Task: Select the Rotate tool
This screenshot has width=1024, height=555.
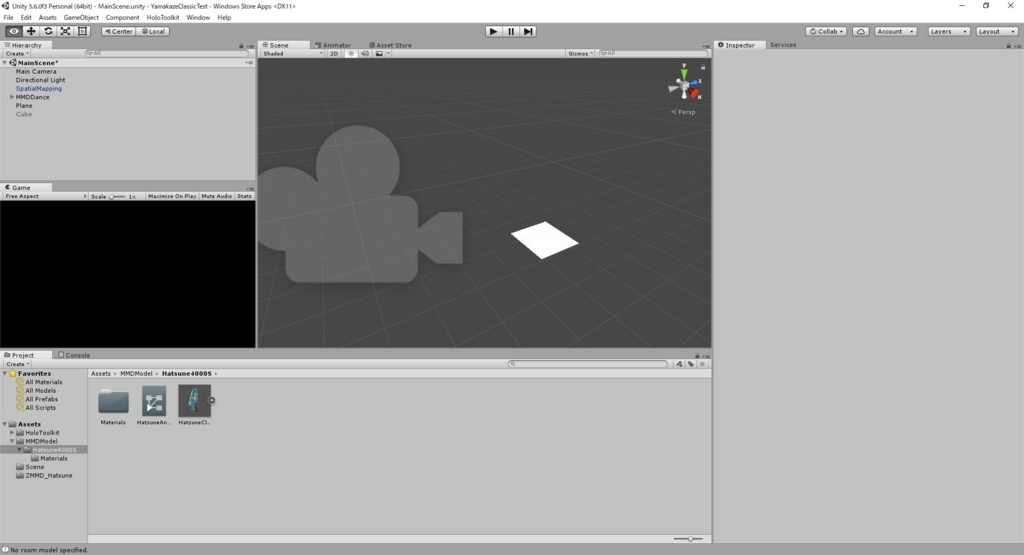Action: click(x=48, y=31)
